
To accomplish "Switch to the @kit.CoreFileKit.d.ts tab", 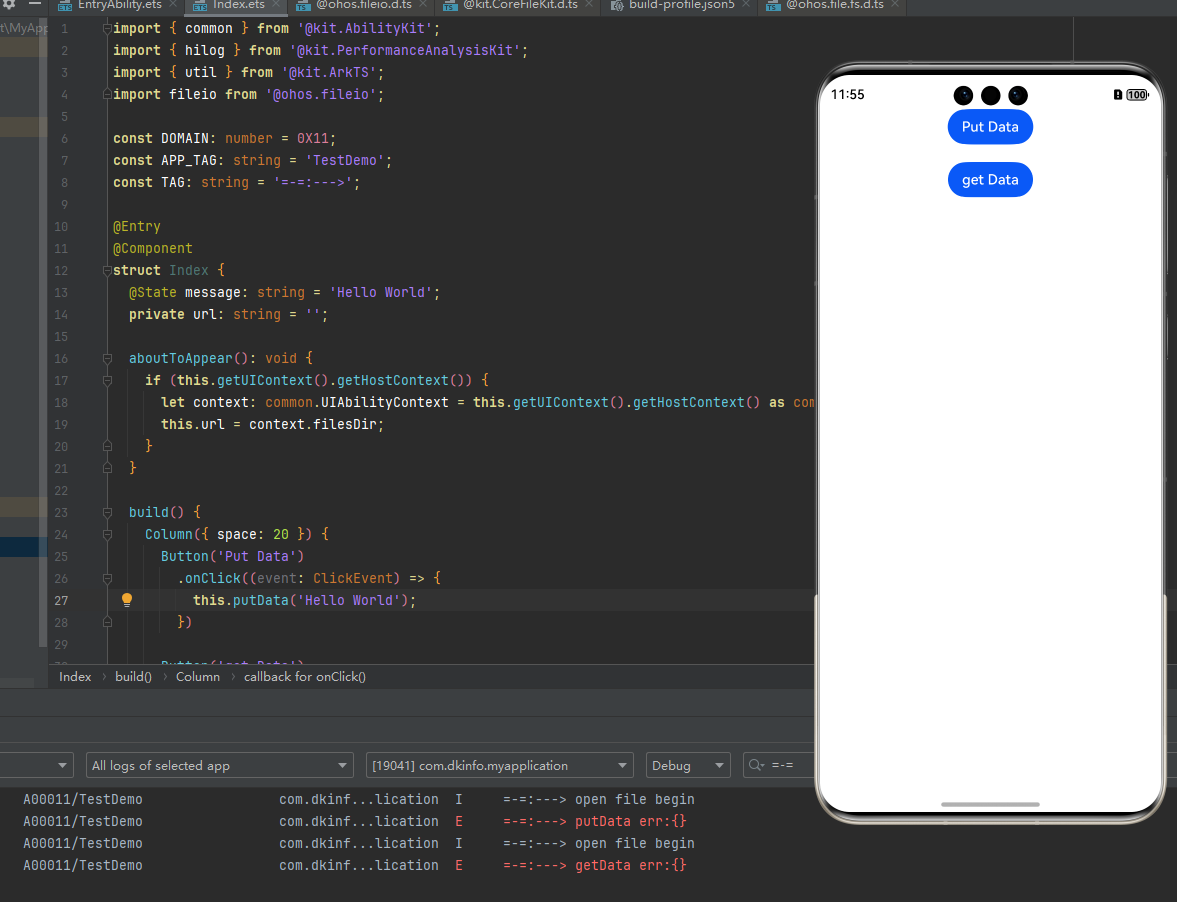I will pyautogui.click(x=519, y=5).
